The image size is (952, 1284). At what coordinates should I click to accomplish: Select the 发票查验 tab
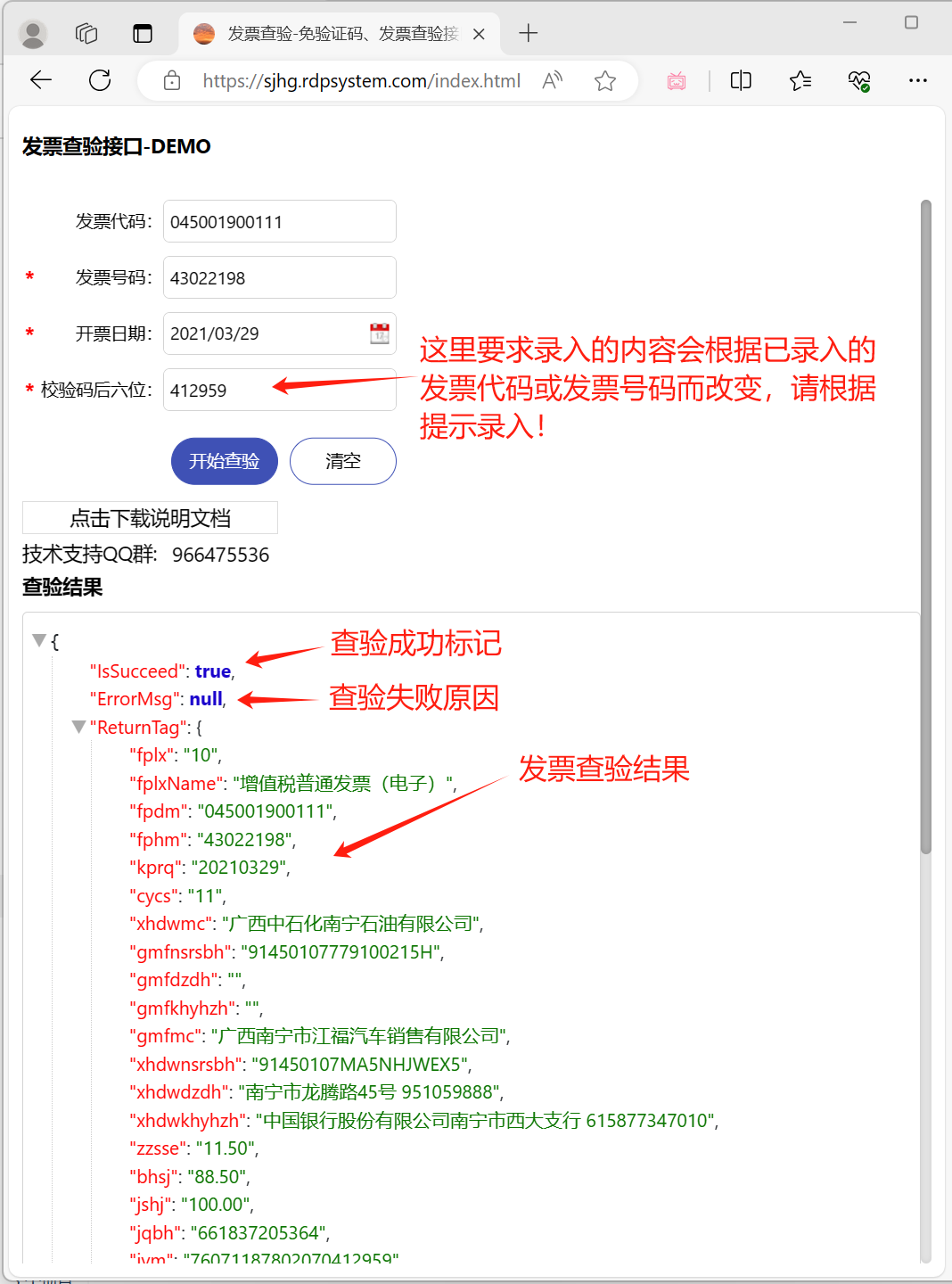point(340,34)
